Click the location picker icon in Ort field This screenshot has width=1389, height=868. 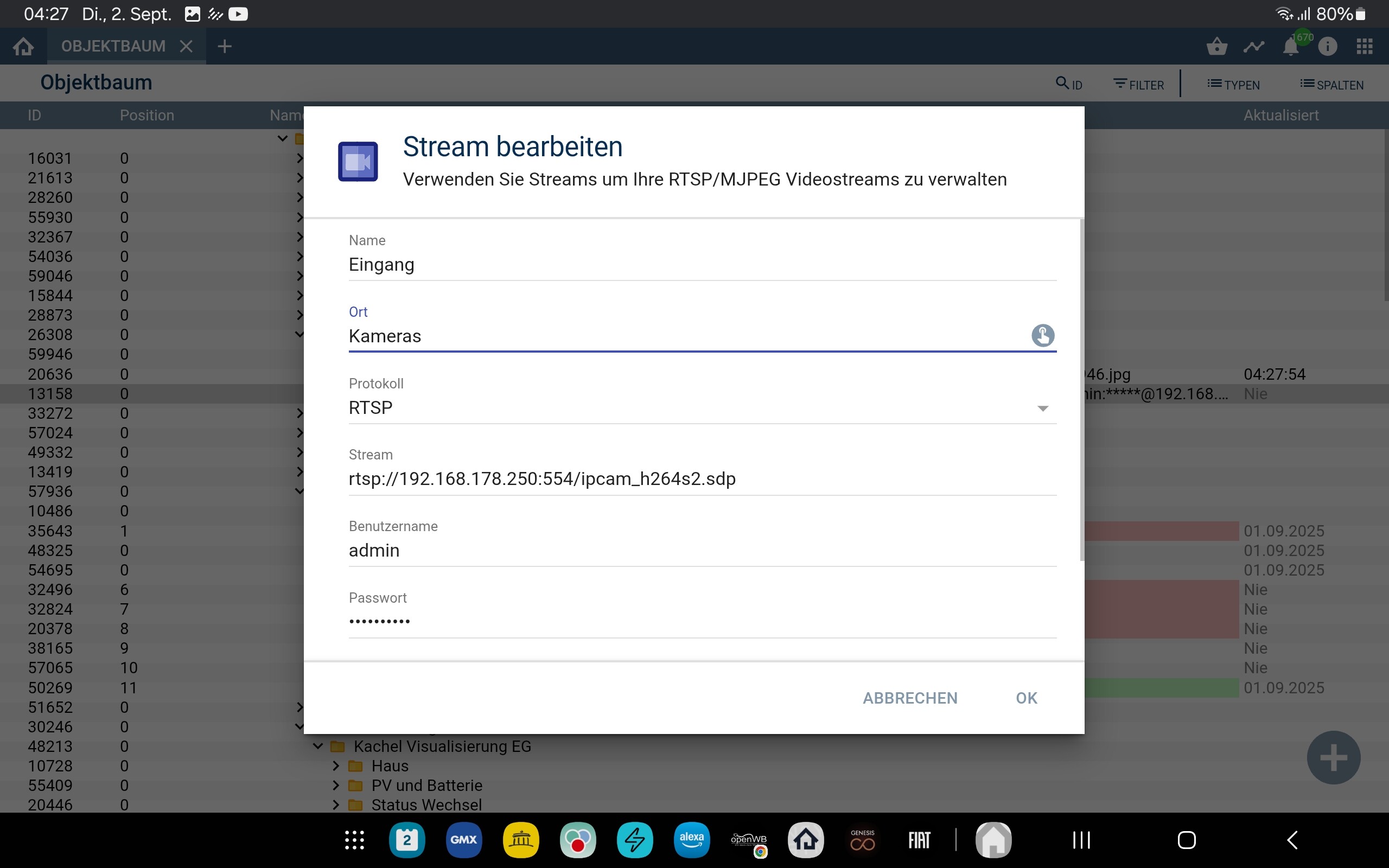pyautogui.click(x=1042, y=335)
